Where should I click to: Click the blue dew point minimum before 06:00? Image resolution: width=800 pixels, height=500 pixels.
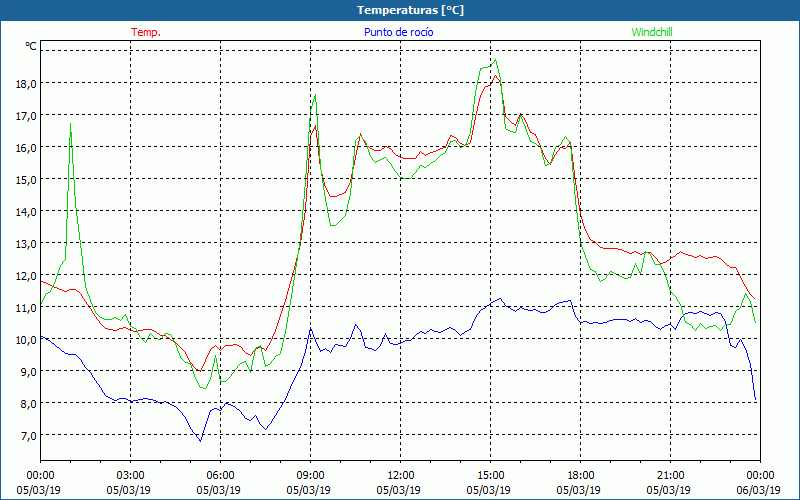(x=201, y=440)
